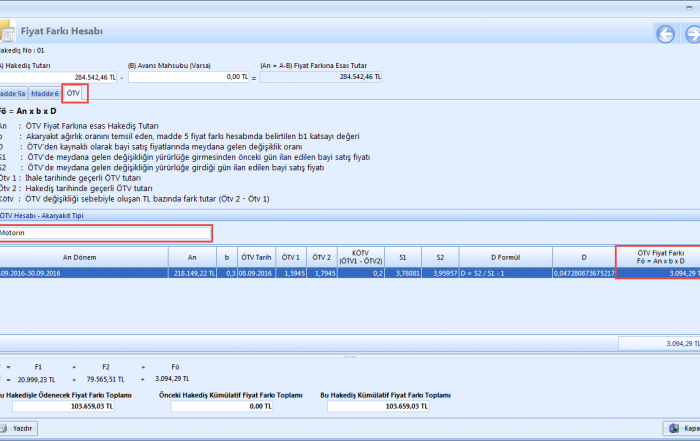This screenshot has height=441, width=700.
Task: Click the Avans Mahsubu input field
Action: point(188,76)
